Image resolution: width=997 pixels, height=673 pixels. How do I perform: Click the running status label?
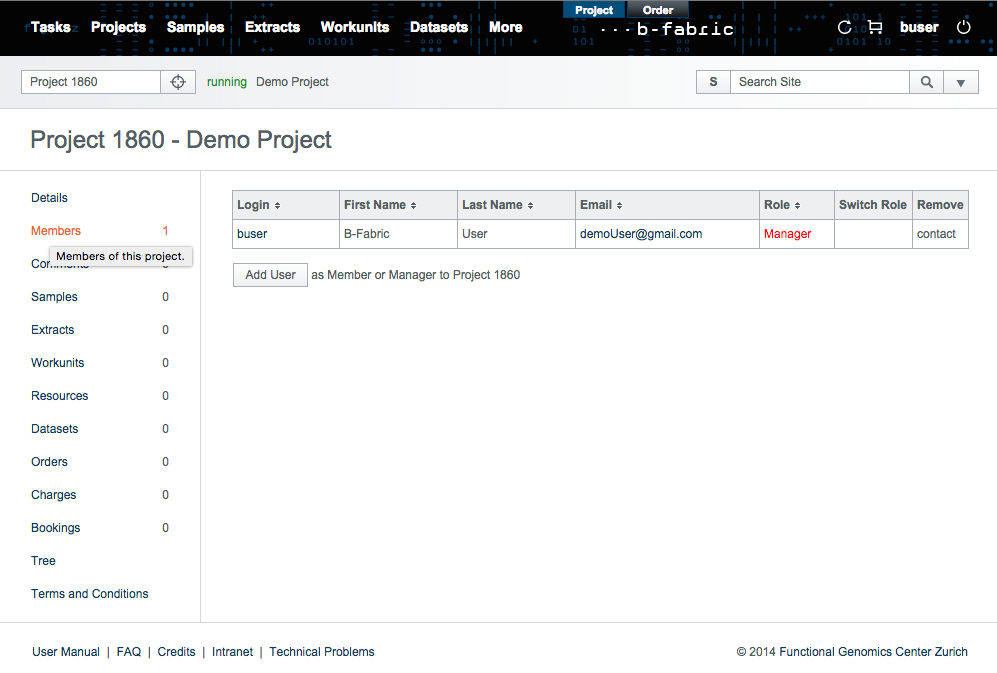pyautogui.click(x=226, y=82)
